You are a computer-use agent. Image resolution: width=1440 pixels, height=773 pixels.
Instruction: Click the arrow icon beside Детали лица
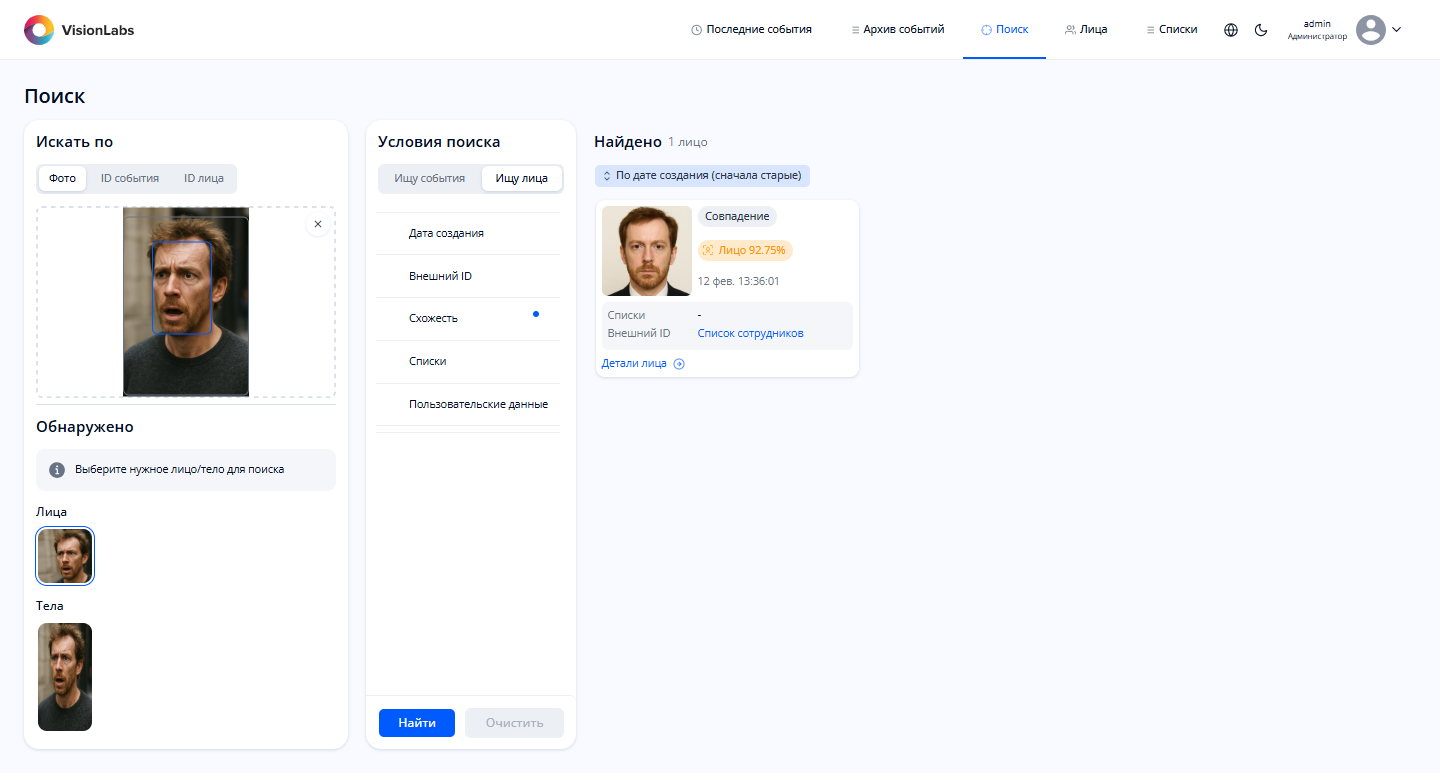pos(679,364)
